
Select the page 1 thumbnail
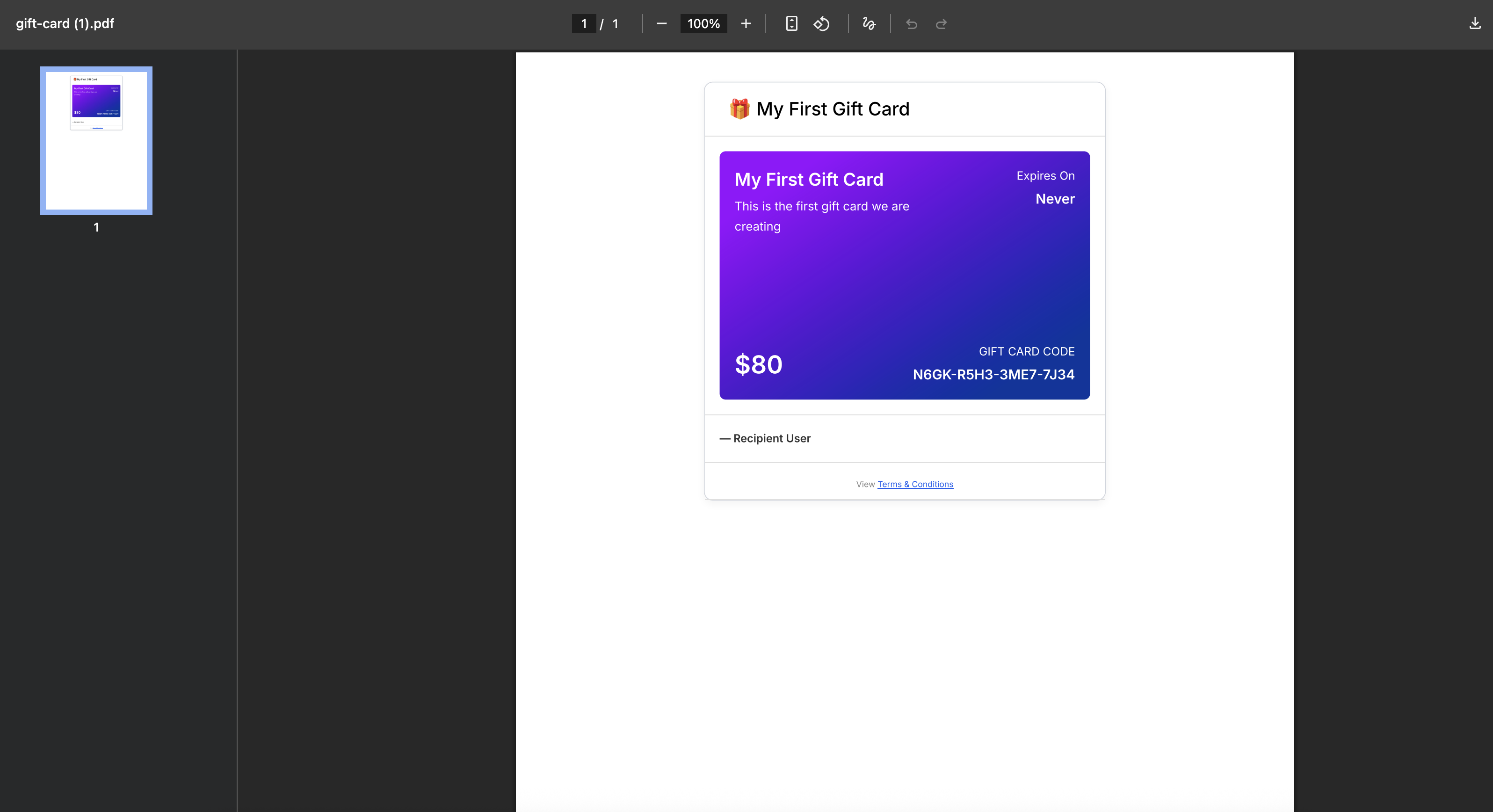96,141
